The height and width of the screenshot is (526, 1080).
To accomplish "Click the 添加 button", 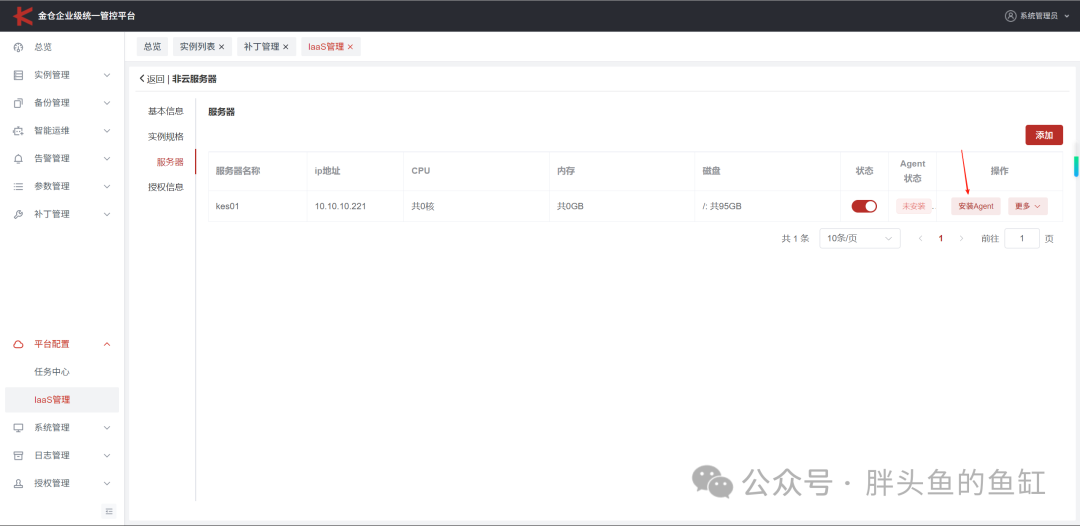I will coord(1044,135).
